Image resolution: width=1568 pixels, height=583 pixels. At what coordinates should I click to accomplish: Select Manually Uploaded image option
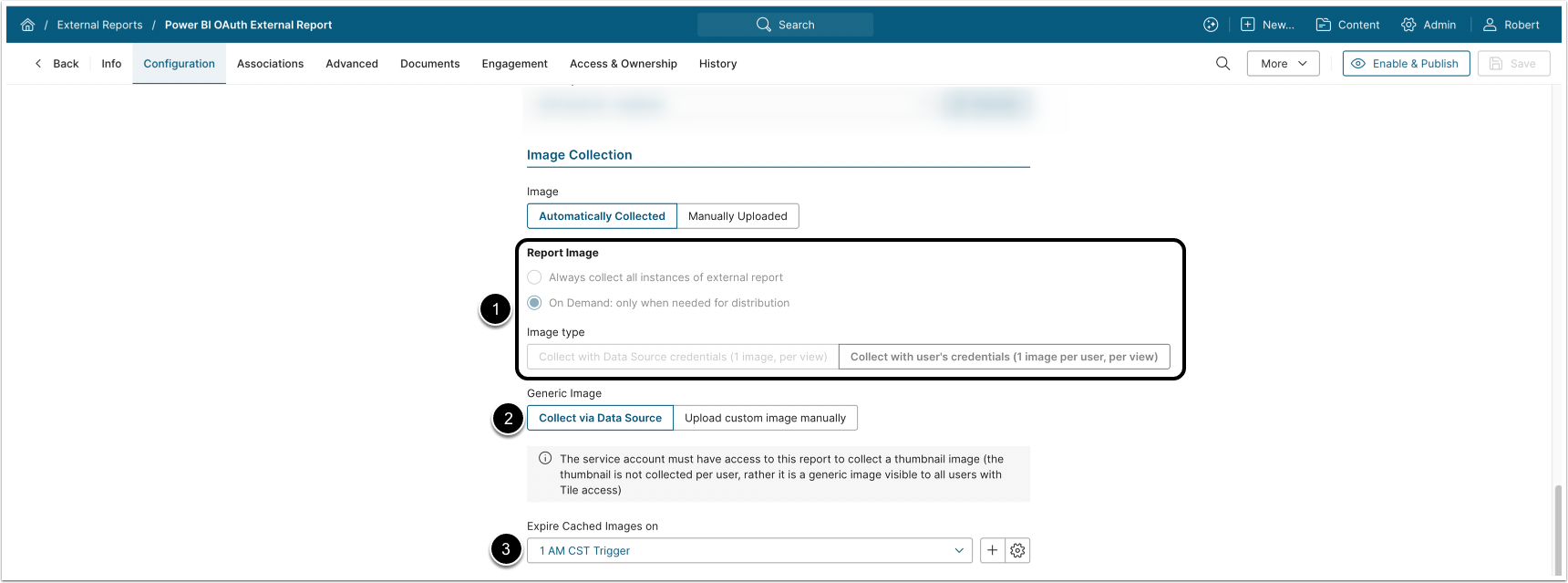[x=738, y=216]
